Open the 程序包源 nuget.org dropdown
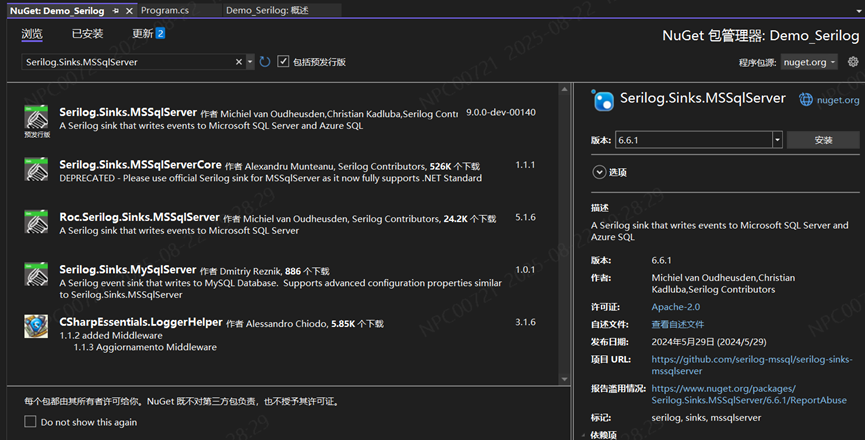The height and width of the screenshot is (440, 865). point(809,62)
